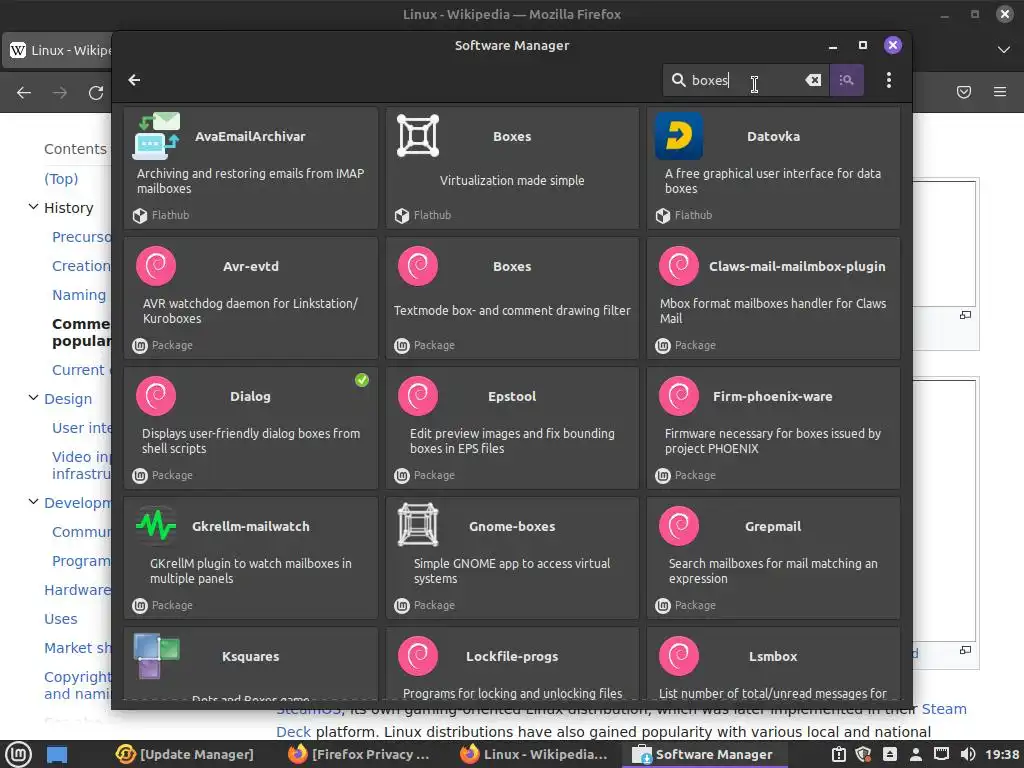This screenshot has height=768, width=1024.
Task: Open Software Manager three-dot menu
Action: [x=888, y=80]
